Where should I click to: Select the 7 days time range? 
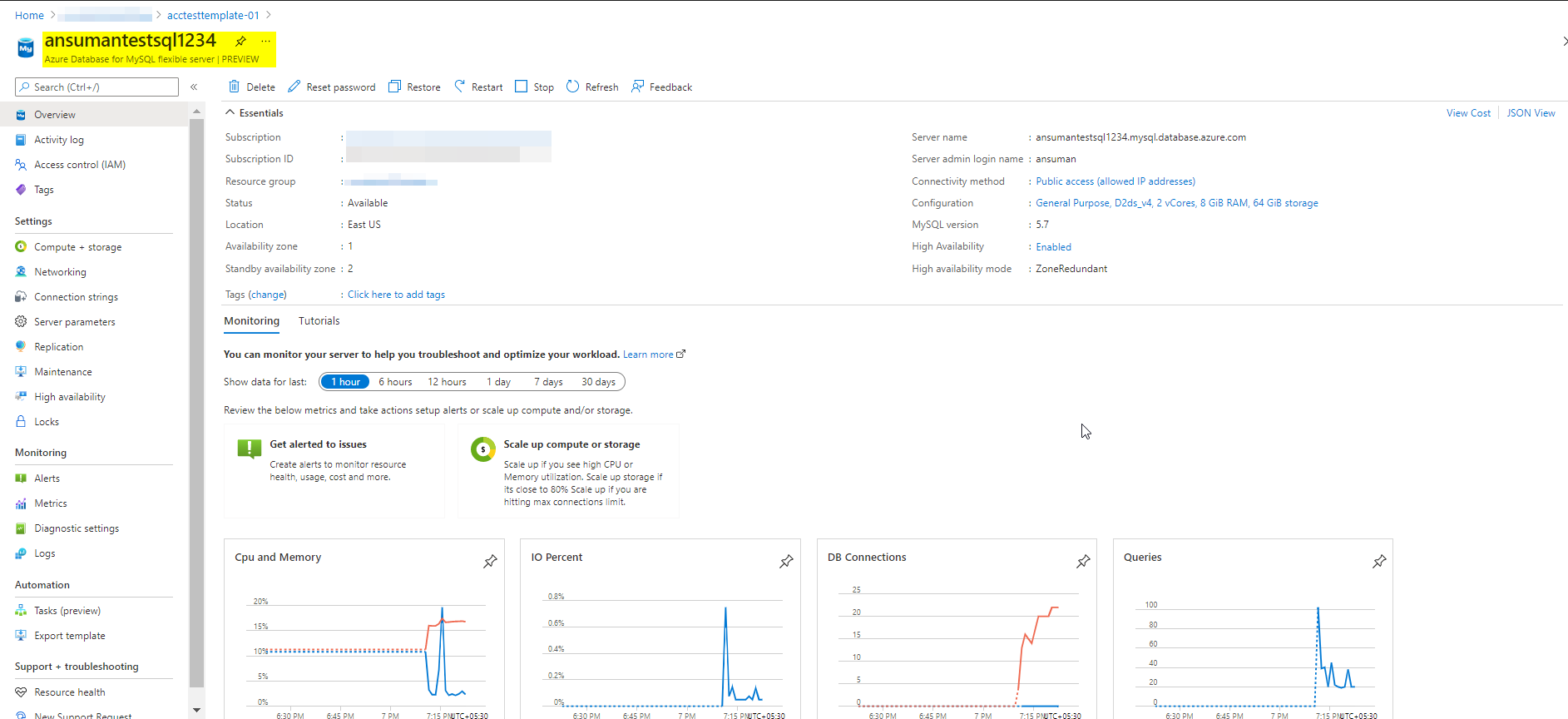548,382
